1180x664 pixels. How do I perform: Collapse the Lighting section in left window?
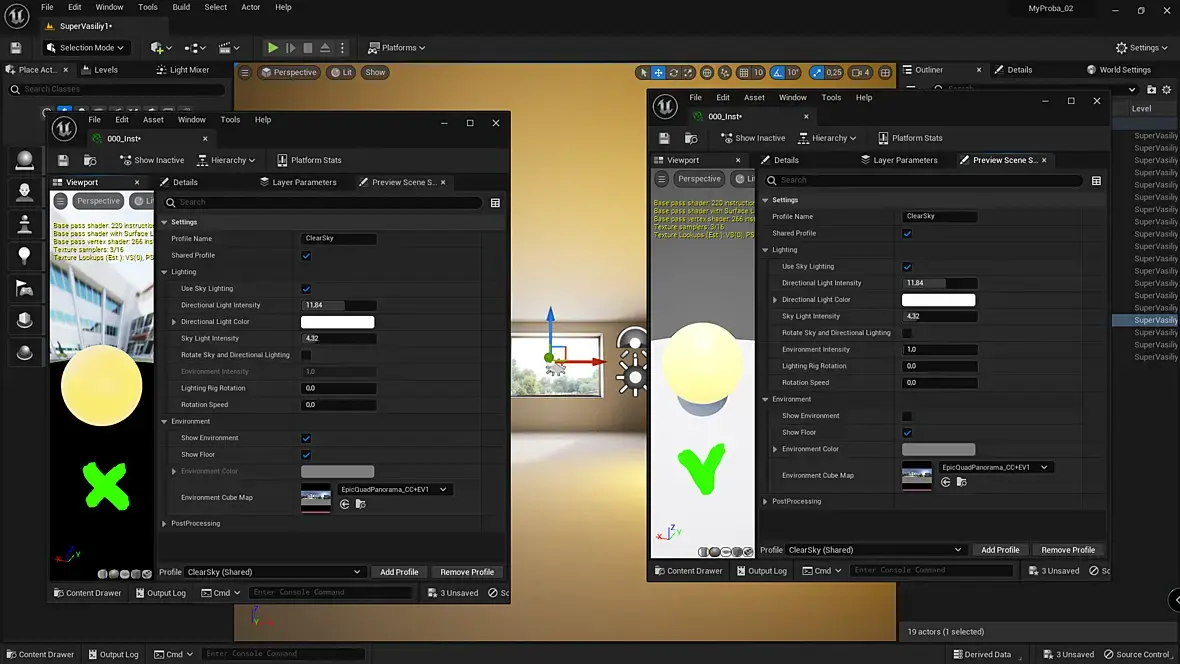coord(165,272)
